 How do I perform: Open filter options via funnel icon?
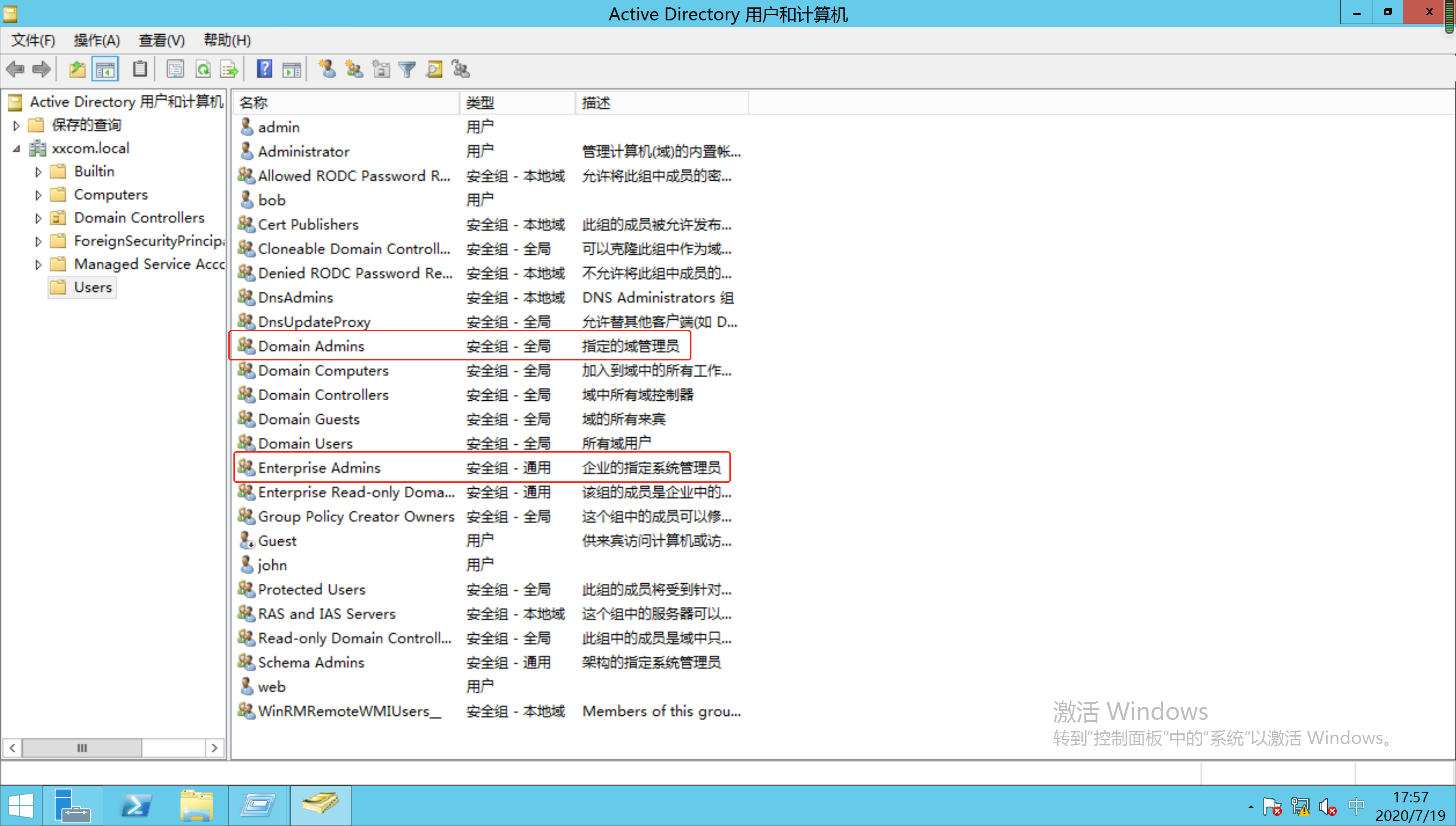(x=407, y=69)
